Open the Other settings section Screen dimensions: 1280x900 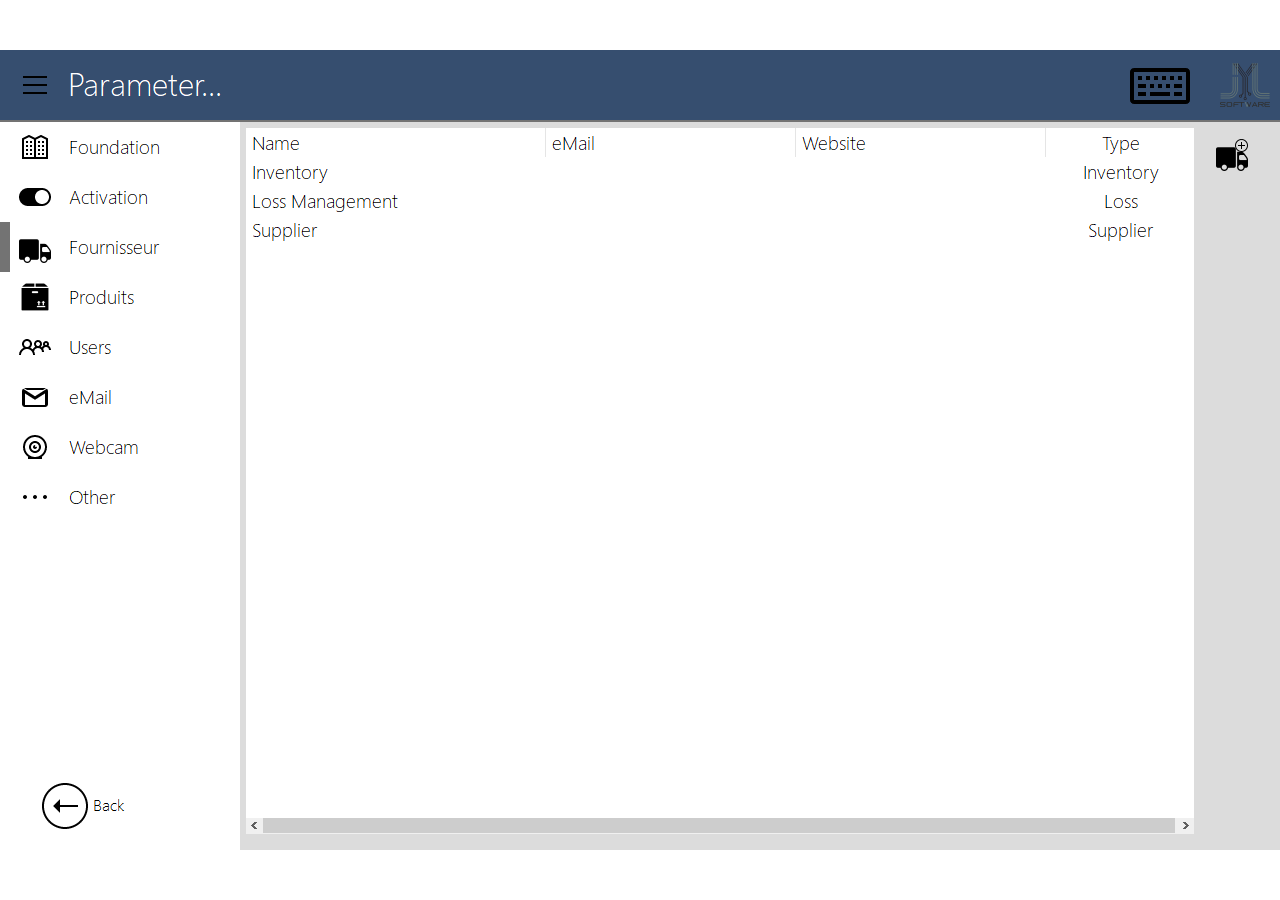91,497
